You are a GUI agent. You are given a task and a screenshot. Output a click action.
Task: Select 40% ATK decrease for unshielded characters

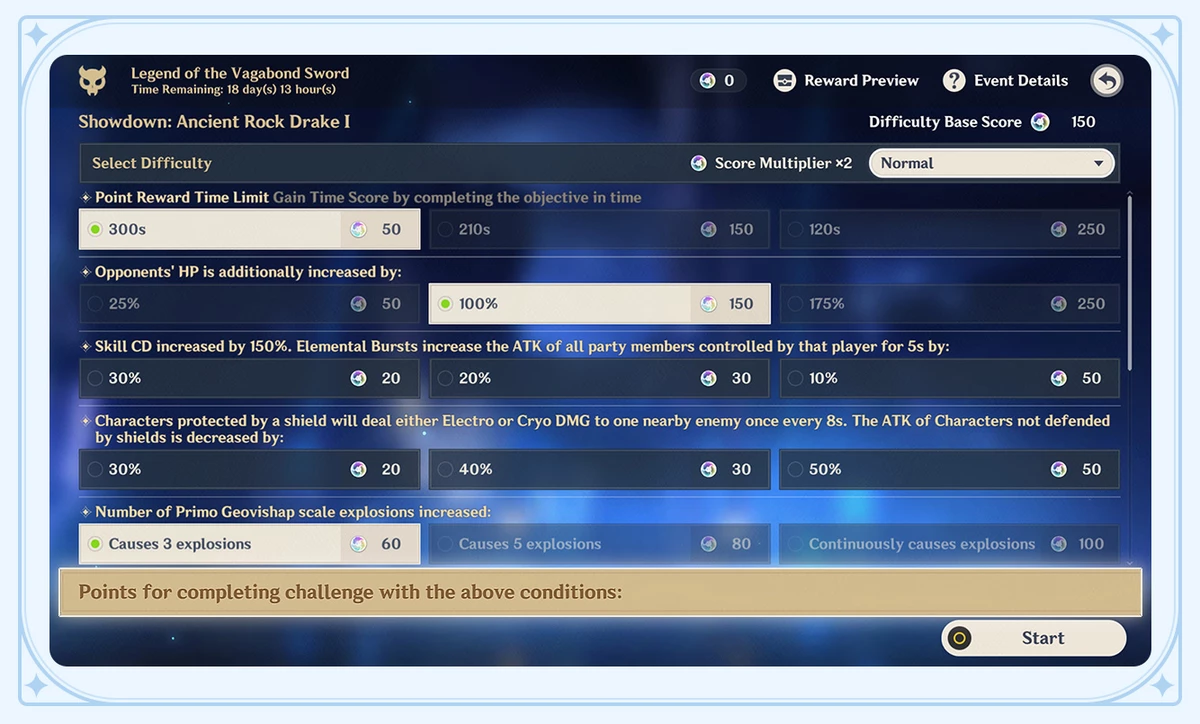tap(600, 469)
